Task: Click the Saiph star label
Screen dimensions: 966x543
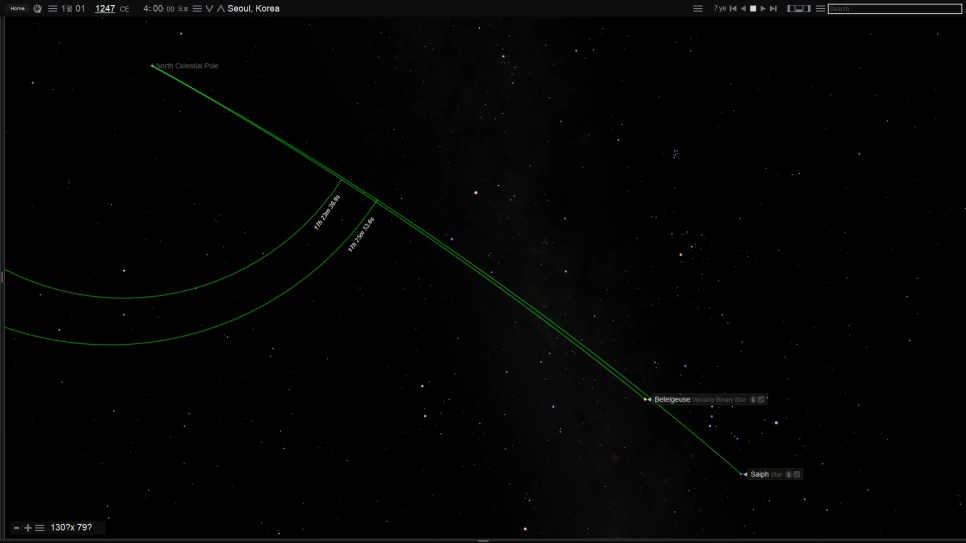Action: [759, 474]
